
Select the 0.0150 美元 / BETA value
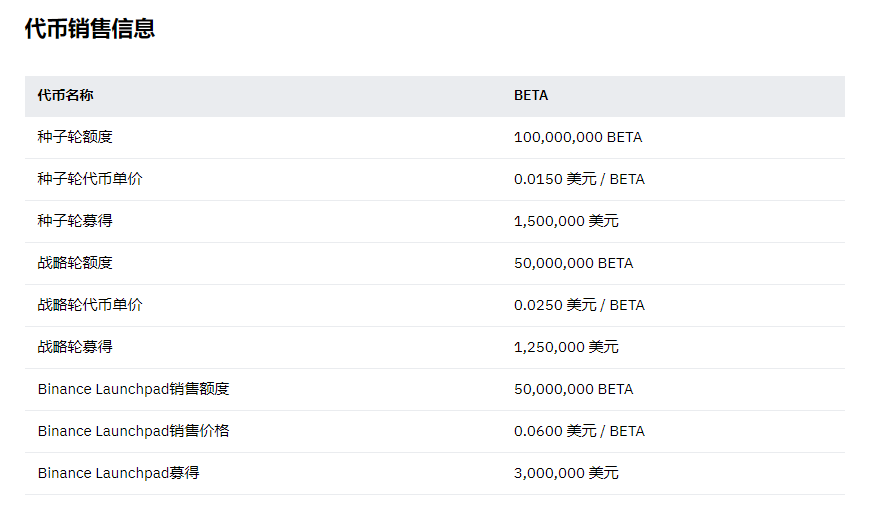(579, 179)
